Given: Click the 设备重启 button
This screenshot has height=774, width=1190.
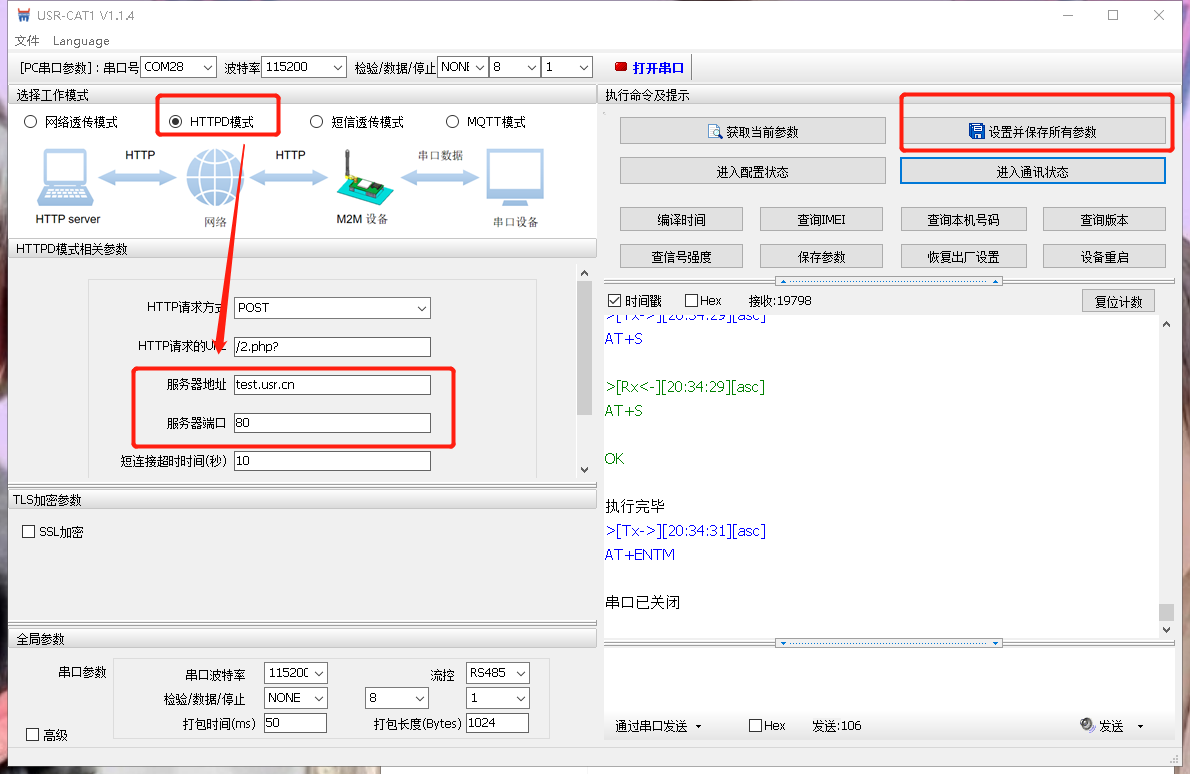Looking at the screenshot, I should [x=1104, y=256].
